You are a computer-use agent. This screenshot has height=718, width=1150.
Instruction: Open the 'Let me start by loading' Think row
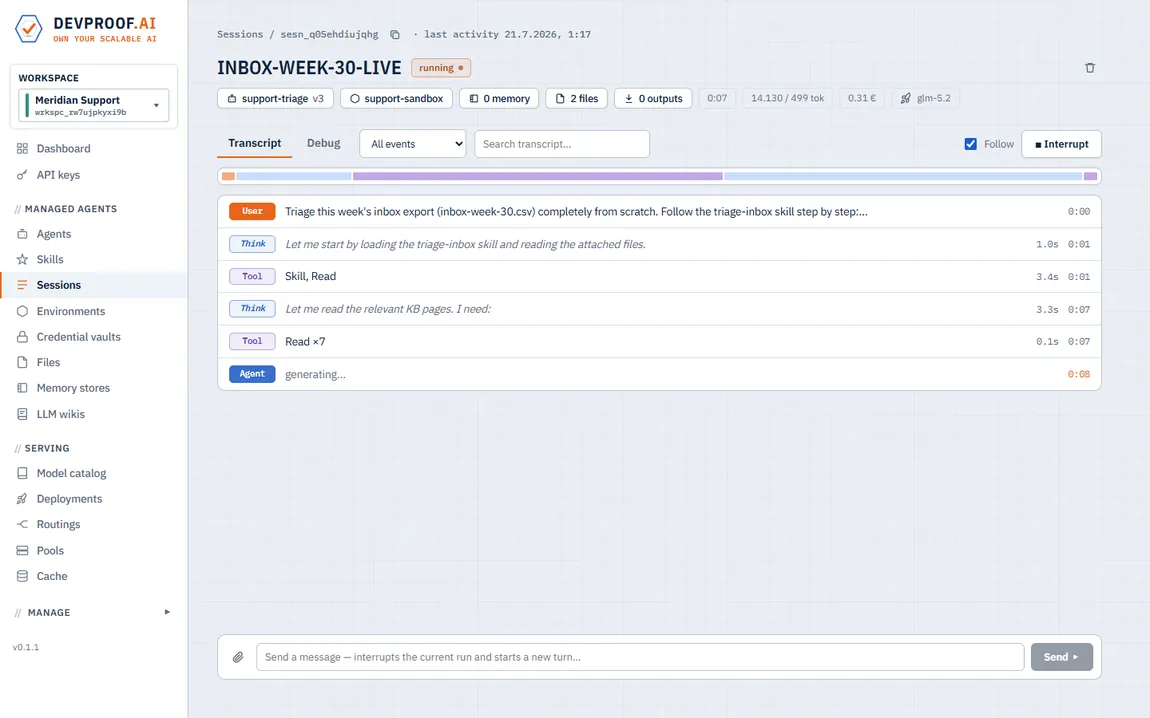click(x=659, y=244)
